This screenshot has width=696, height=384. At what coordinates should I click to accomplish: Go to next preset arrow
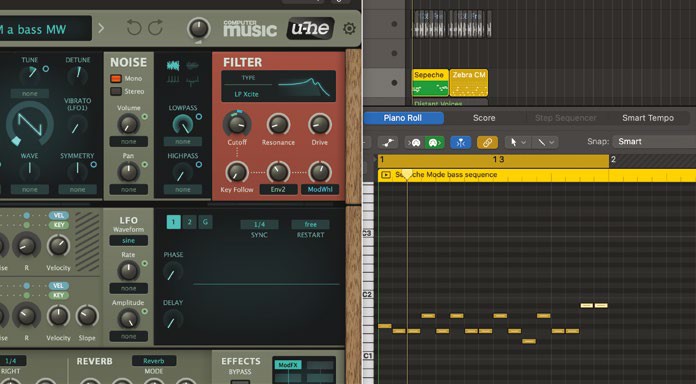[101, 28]
